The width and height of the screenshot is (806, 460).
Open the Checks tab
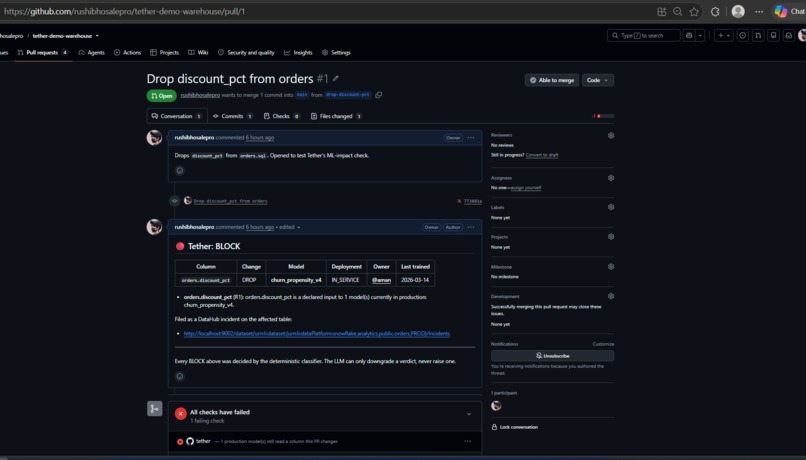[x=282, y=116]
